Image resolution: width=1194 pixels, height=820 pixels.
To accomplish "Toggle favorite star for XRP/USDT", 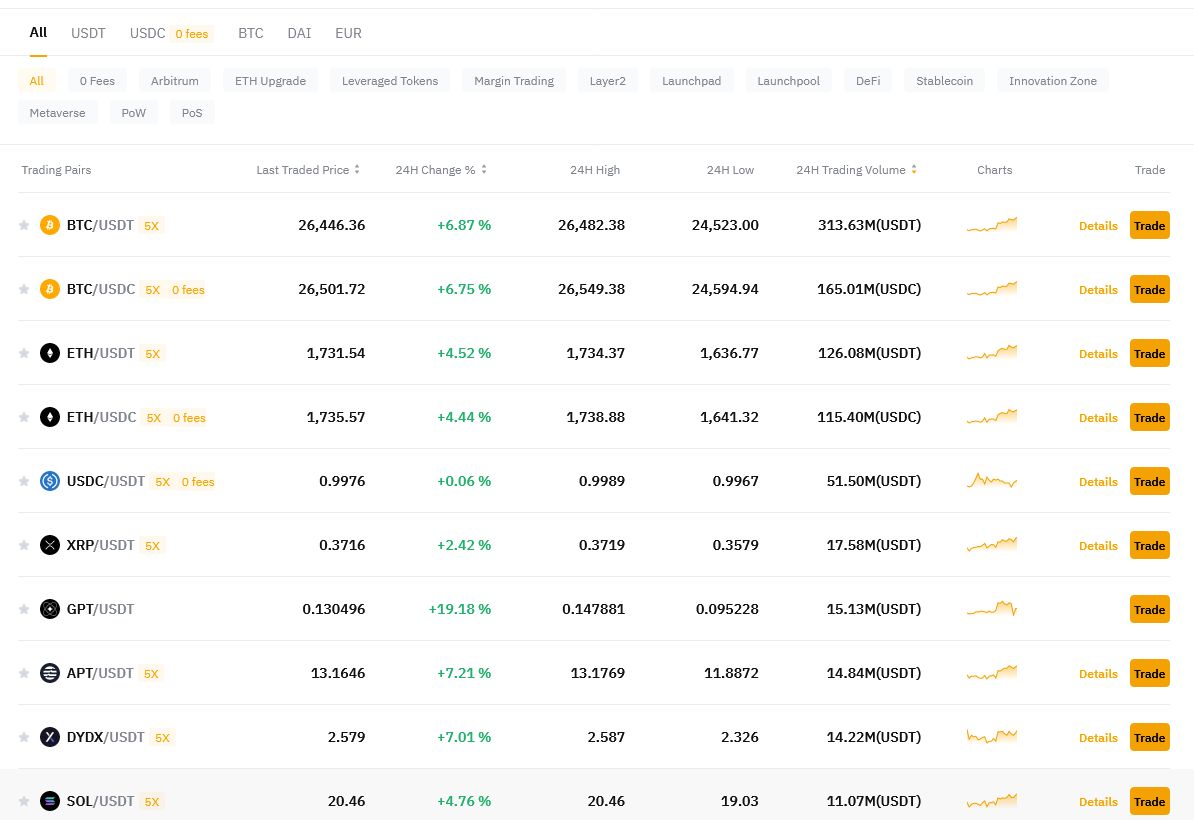I will click(24, 545).
